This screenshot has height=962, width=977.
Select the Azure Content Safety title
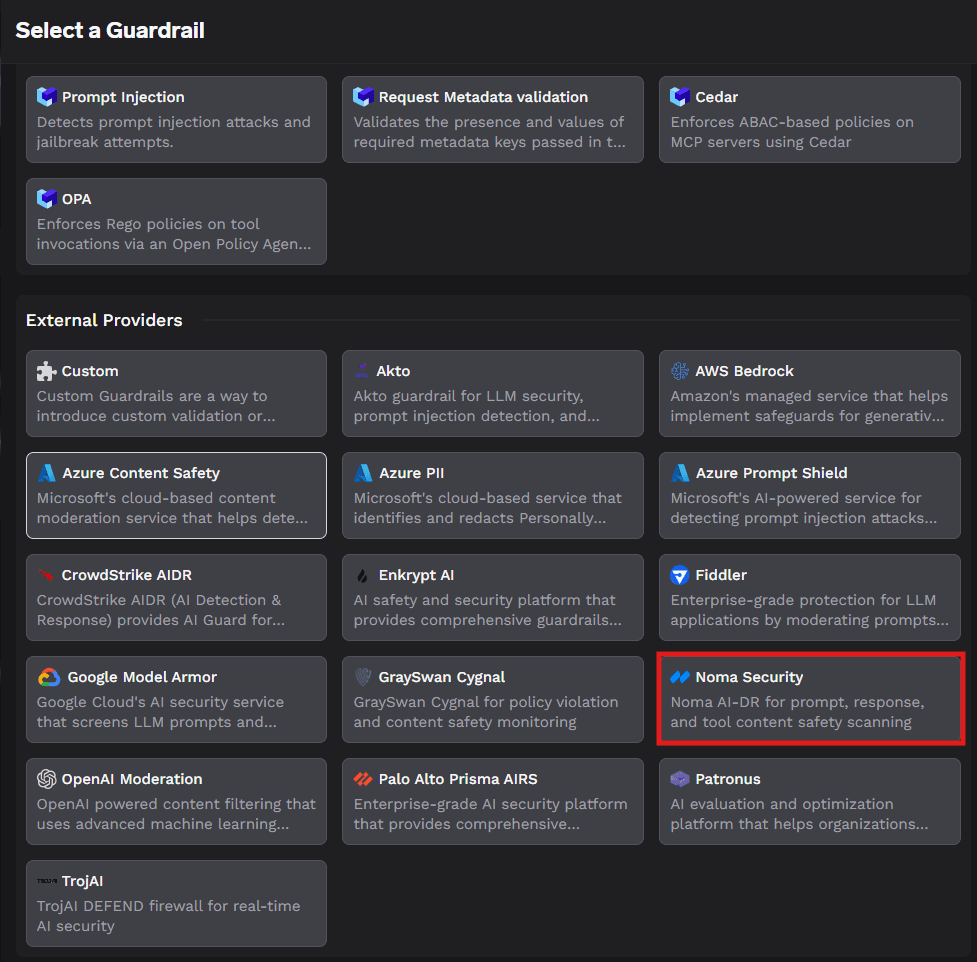pos(141,474)
